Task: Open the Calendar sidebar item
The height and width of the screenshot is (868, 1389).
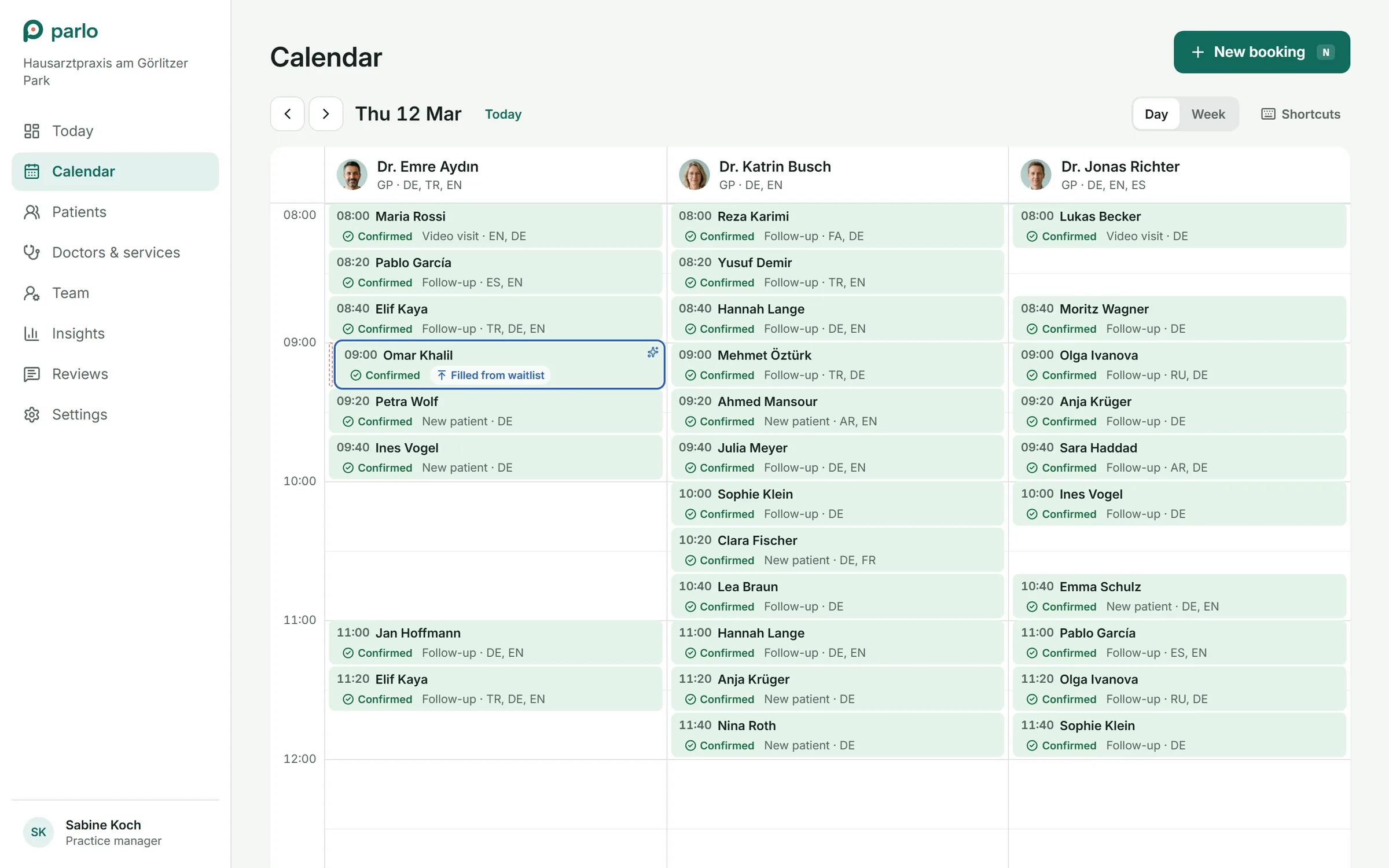Action: coord(115,171)
